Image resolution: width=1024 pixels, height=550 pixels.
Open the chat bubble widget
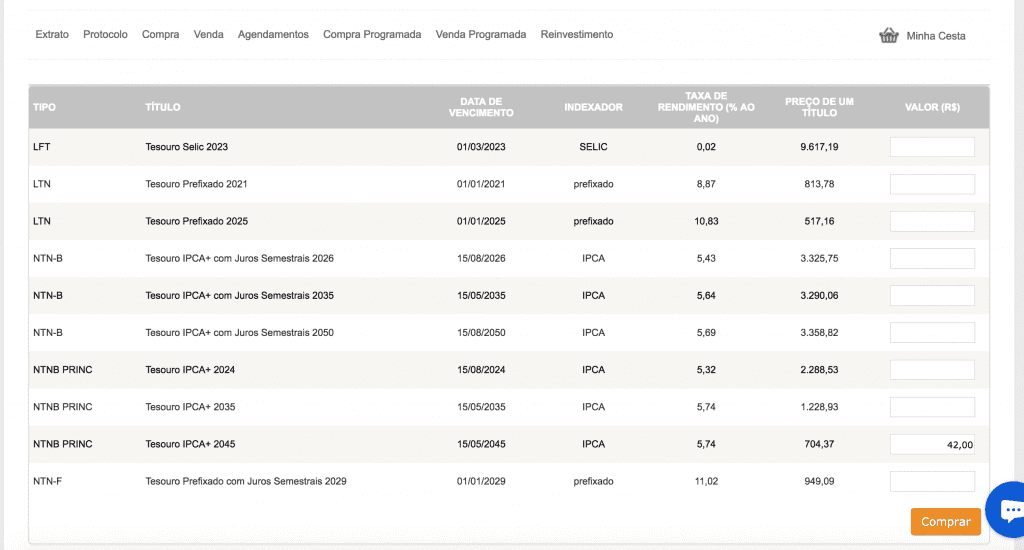pyautogui.click(x=1008, y=510)
